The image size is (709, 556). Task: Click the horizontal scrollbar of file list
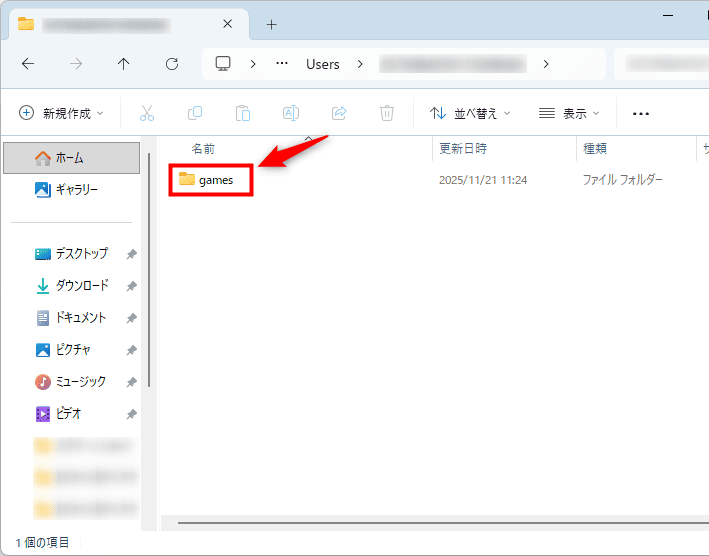click(x=443, y=523)
